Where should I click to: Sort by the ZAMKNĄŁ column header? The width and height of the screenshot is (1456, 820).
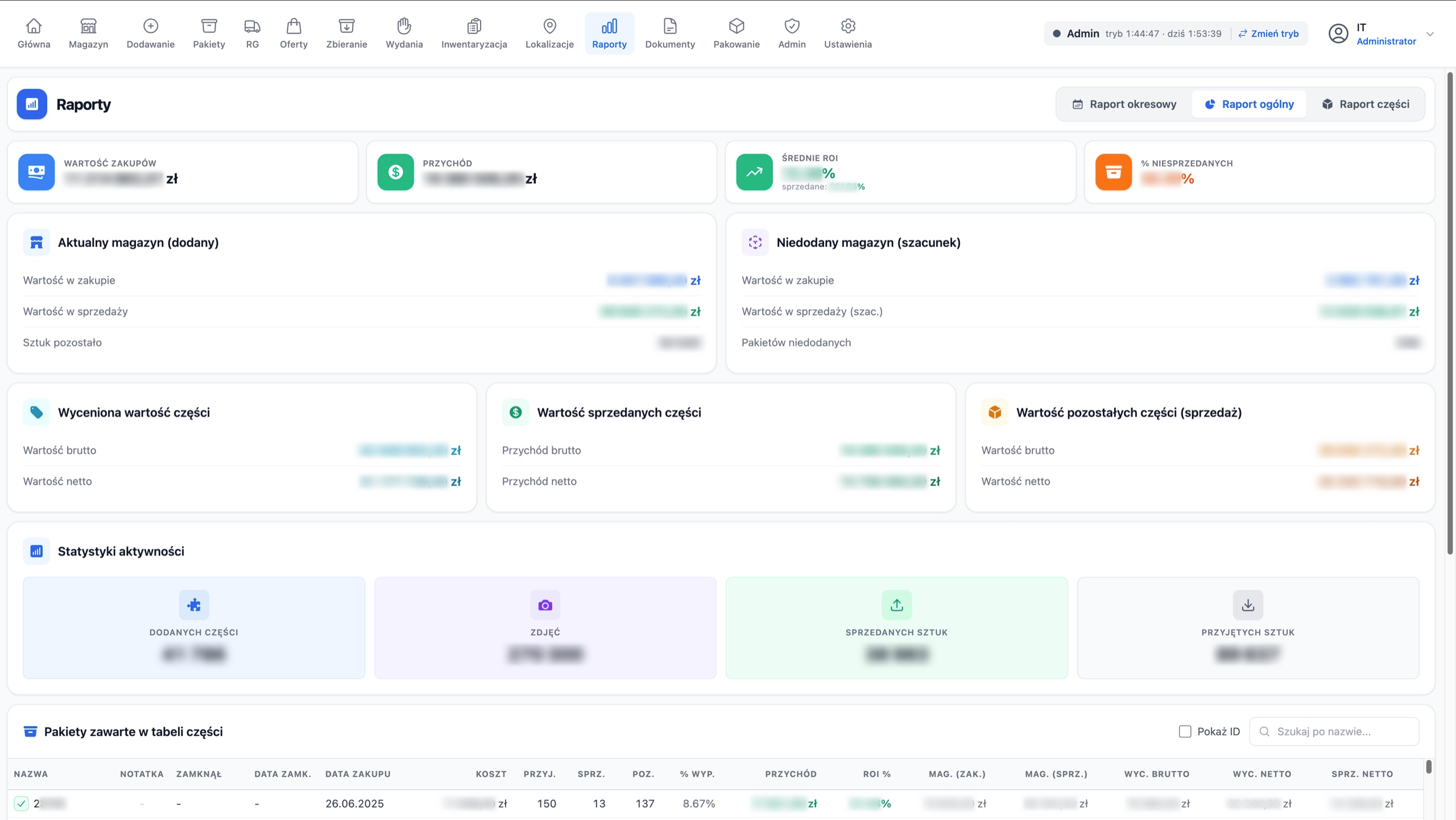[198, 774]
